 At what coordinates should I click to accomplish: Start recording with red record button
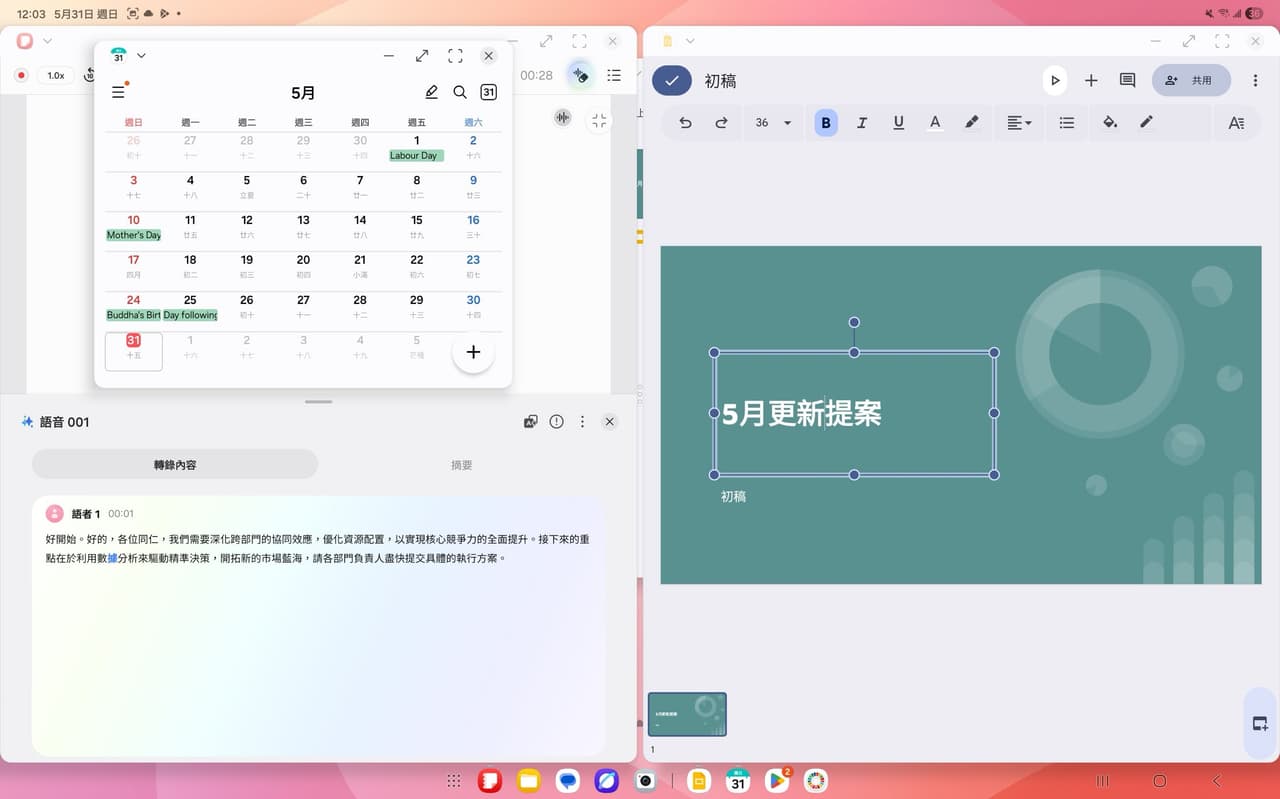[21, 75]
